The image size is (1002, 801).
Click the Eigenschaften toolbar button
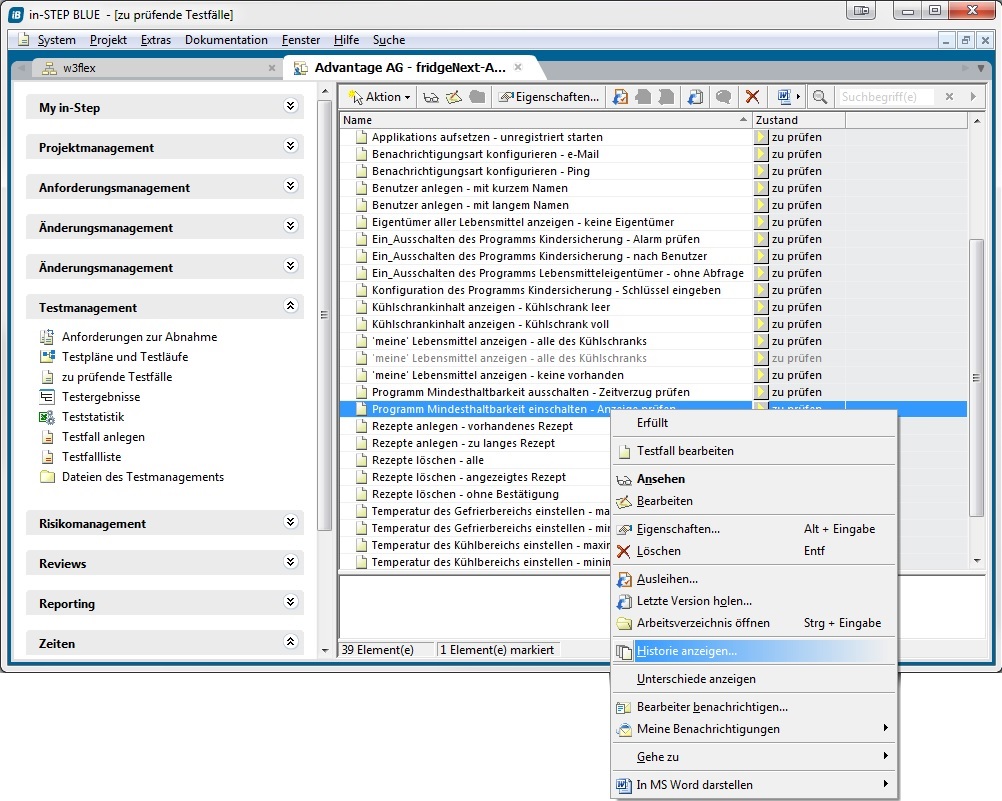tap(549, 97)
